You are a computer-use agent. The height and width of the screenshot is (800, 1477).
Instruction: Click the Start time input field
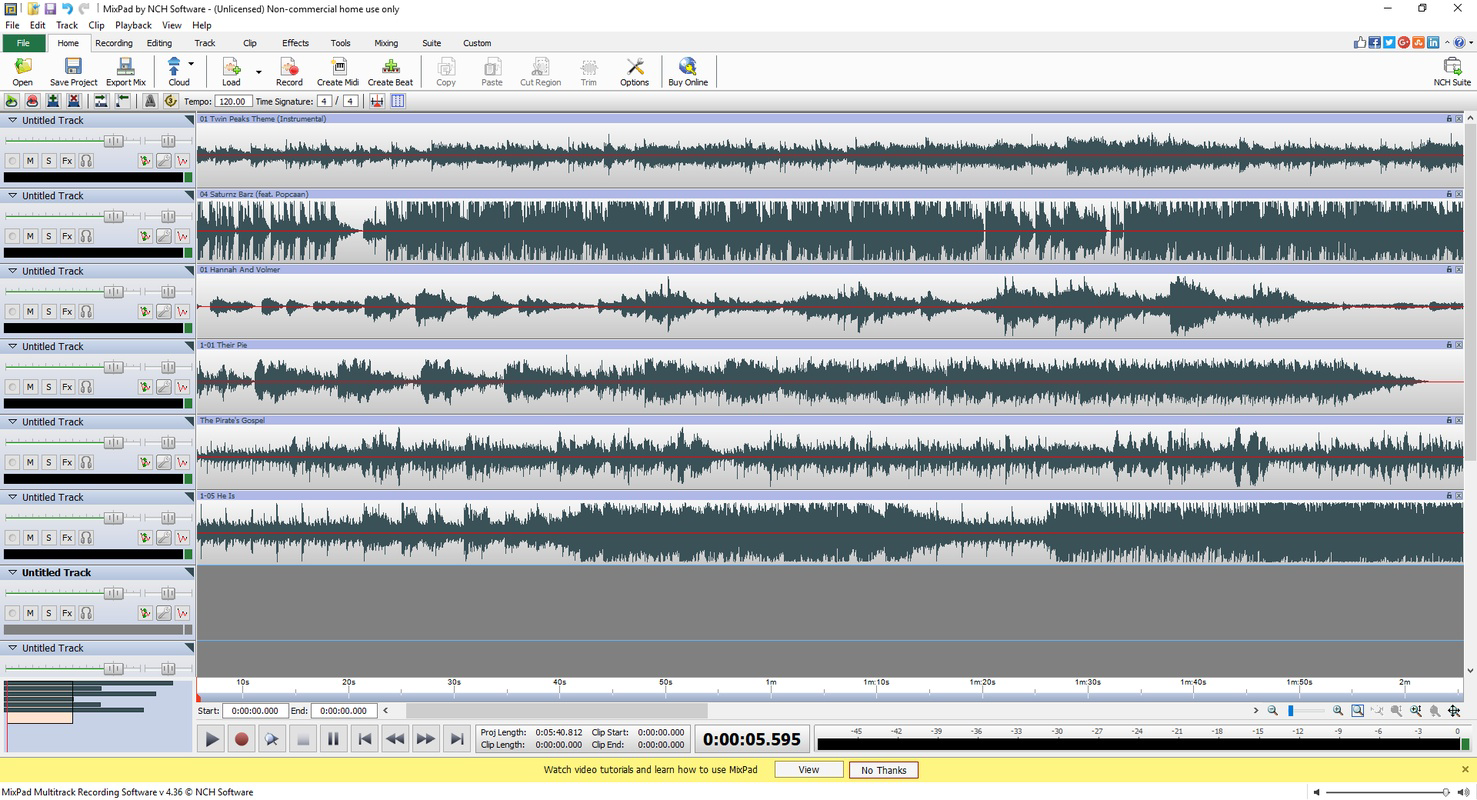[254, 711]
